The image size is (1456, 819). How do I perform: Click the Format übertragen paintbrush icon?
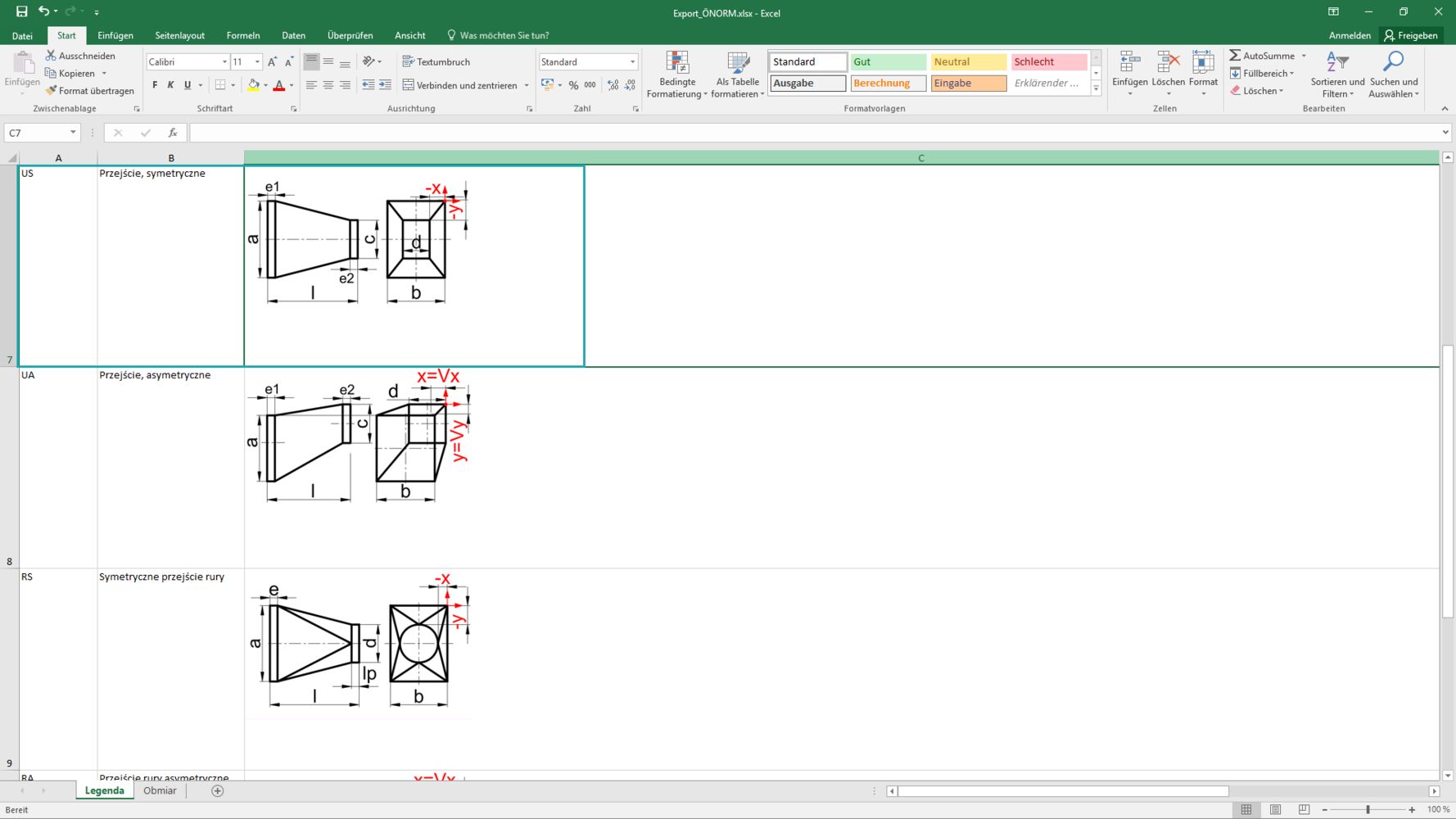tap(51, 91)
